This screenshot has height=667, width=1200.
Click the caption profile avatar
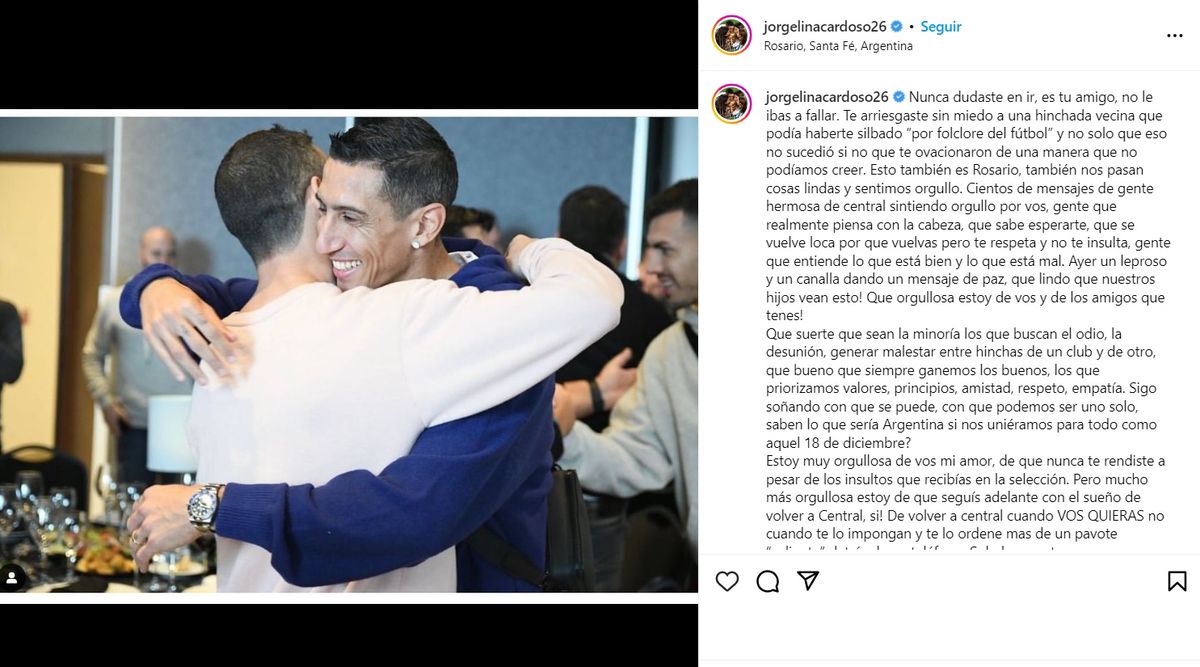coord(731,104)
